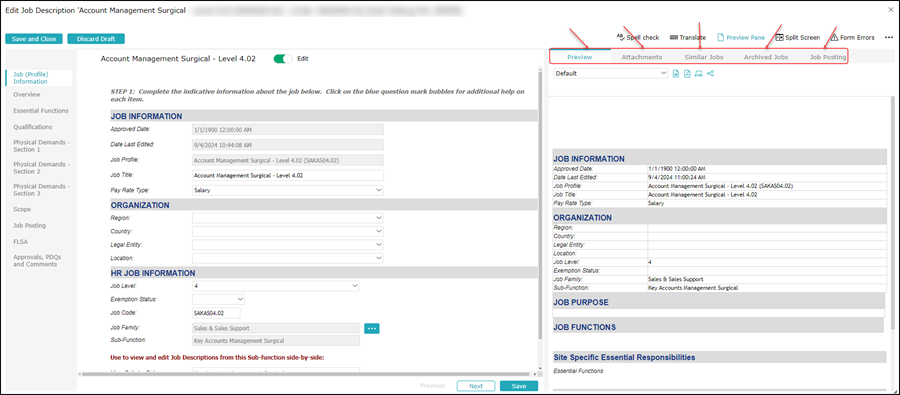Click into the Job Code field
Viewport: 900px width, 395px height.
[216, 313]
